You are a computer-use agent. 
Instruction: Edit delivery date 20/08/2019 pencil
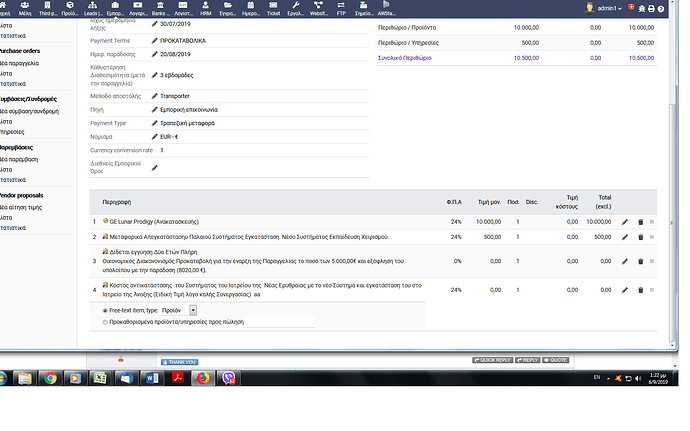tap(154, 54)
